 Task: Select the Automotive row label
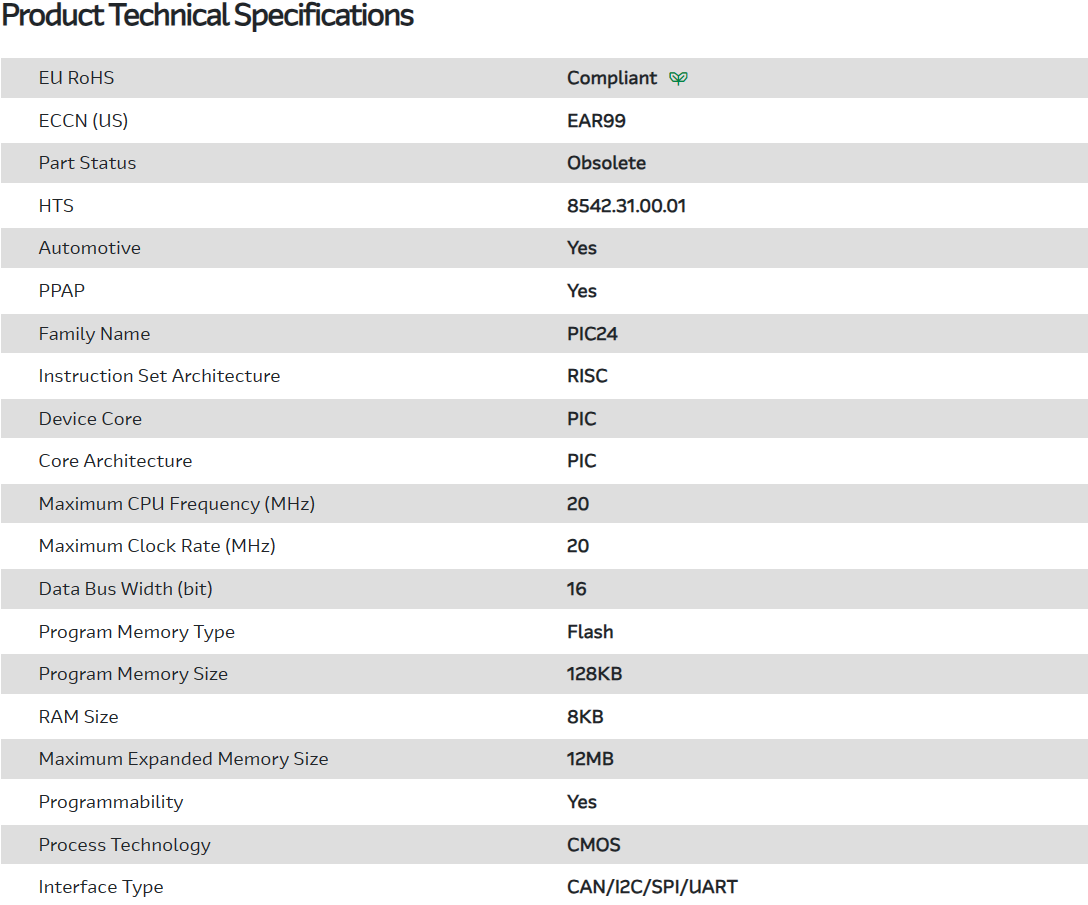pyautogui.click(x=89, y=248)
